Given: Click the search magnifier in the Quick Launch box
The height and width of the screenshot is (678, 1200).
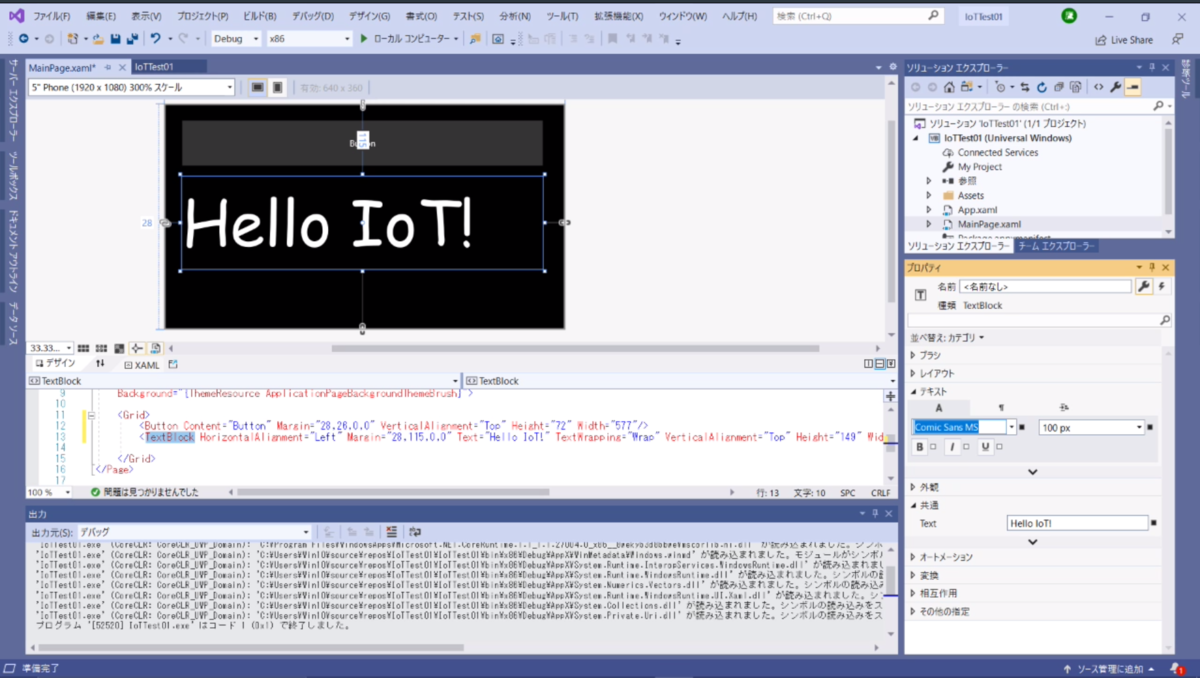Looking at the screenshot, I should 933,16.
